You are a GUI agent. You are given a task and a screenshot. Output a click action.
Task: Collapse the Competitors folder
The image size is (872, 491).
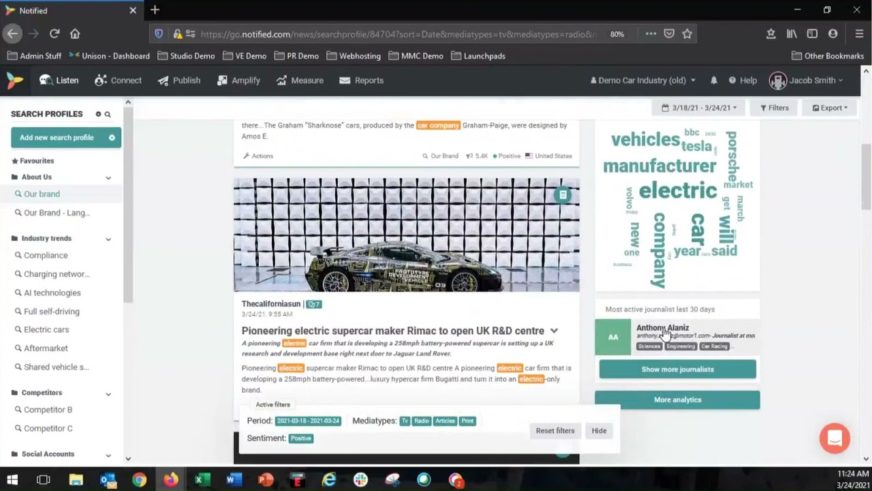coord(108,393)
